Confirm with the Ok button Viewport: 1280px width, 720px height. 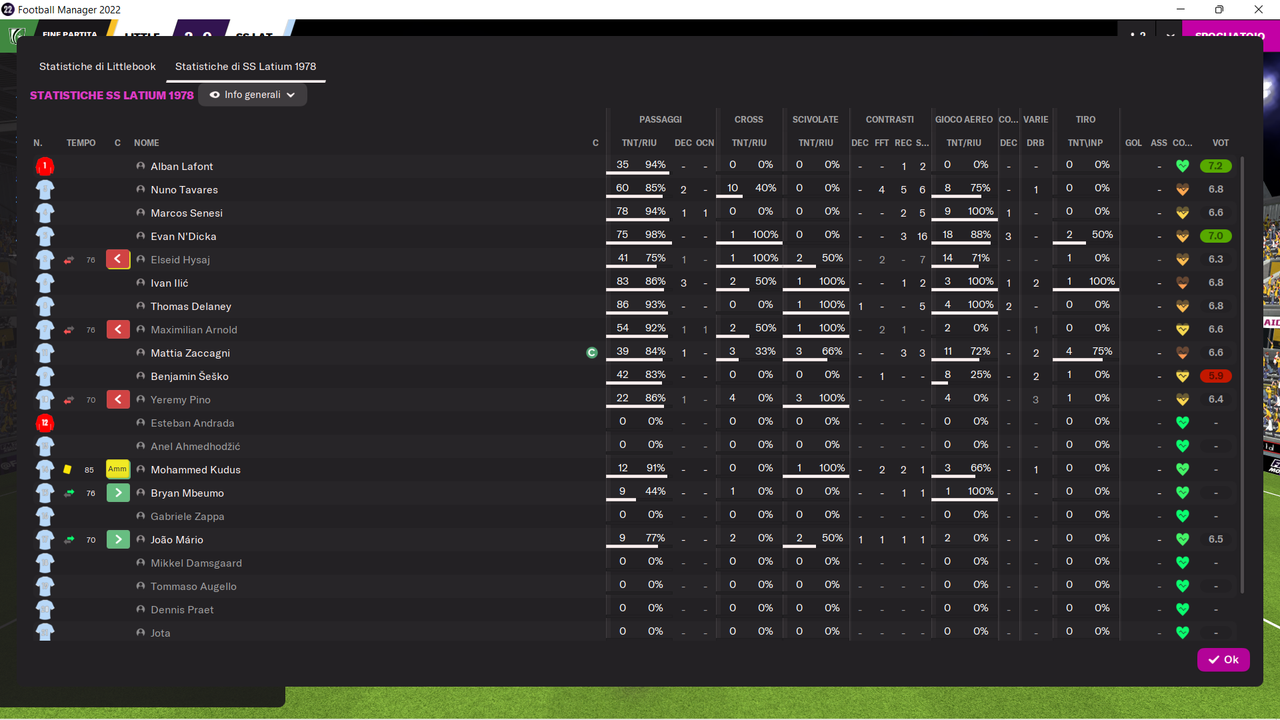click(1223, 659)
